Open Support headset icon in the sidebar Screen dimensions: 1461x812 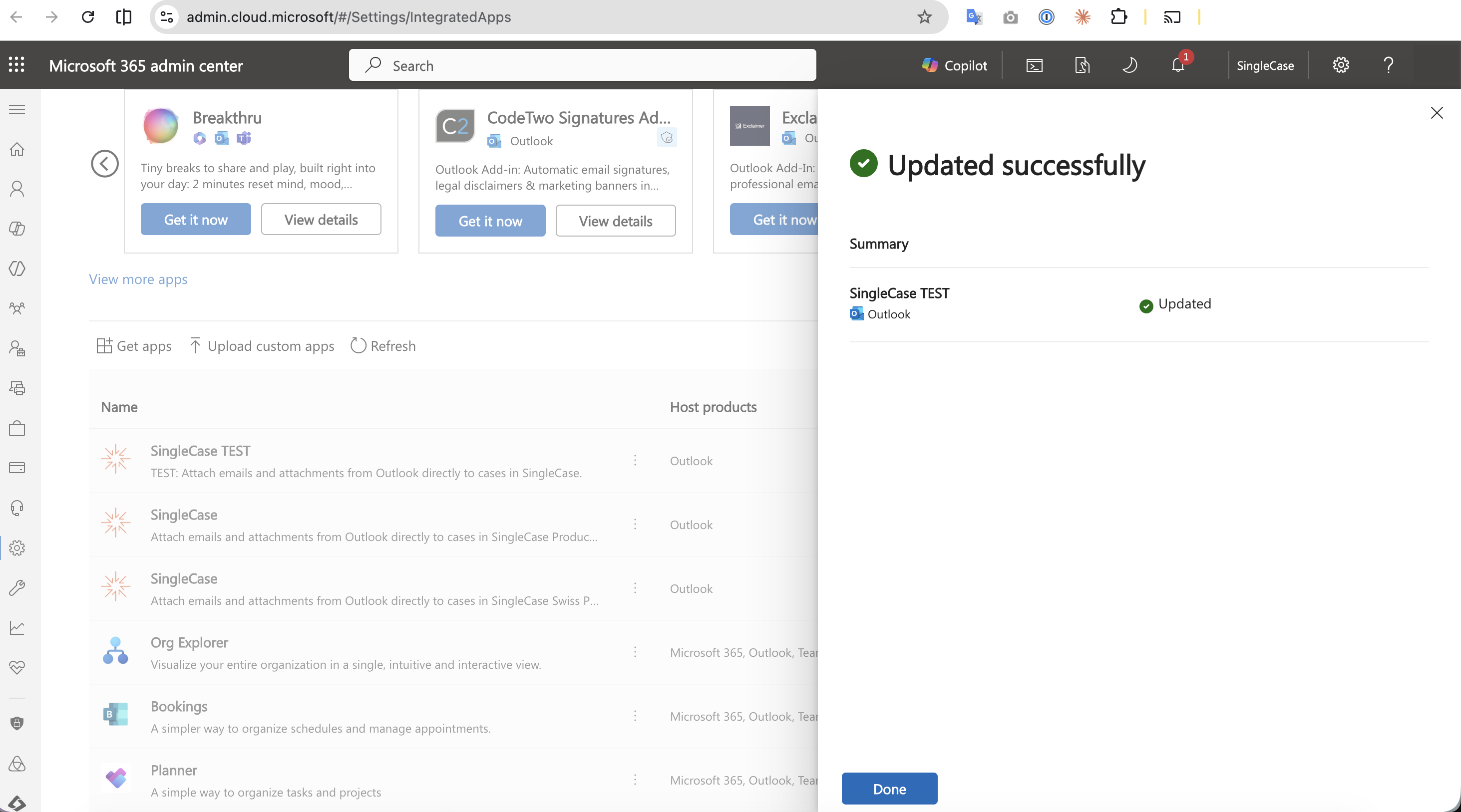click(x=17, y=508)
